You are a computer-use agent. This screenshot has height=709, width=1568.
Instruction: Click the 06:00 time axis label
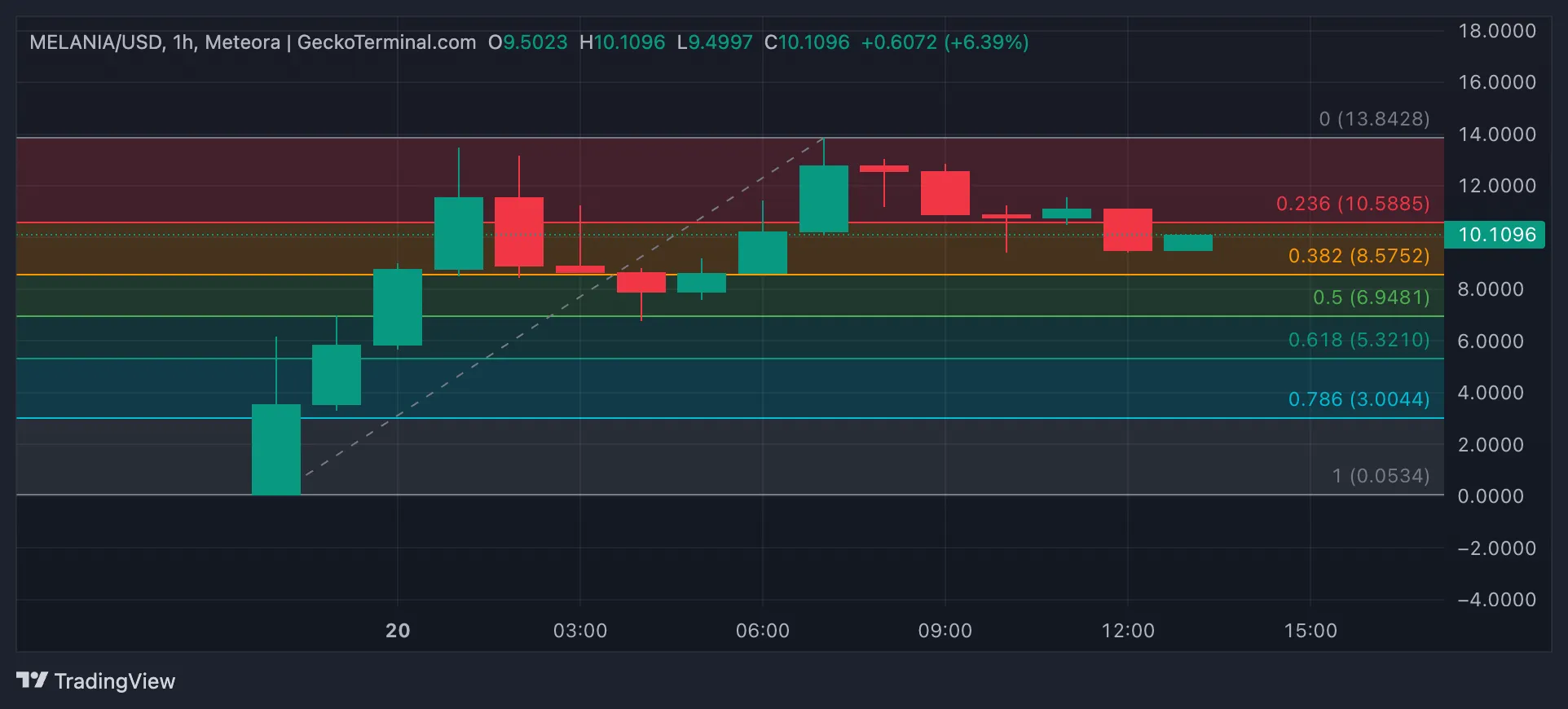tap(763, 631)
